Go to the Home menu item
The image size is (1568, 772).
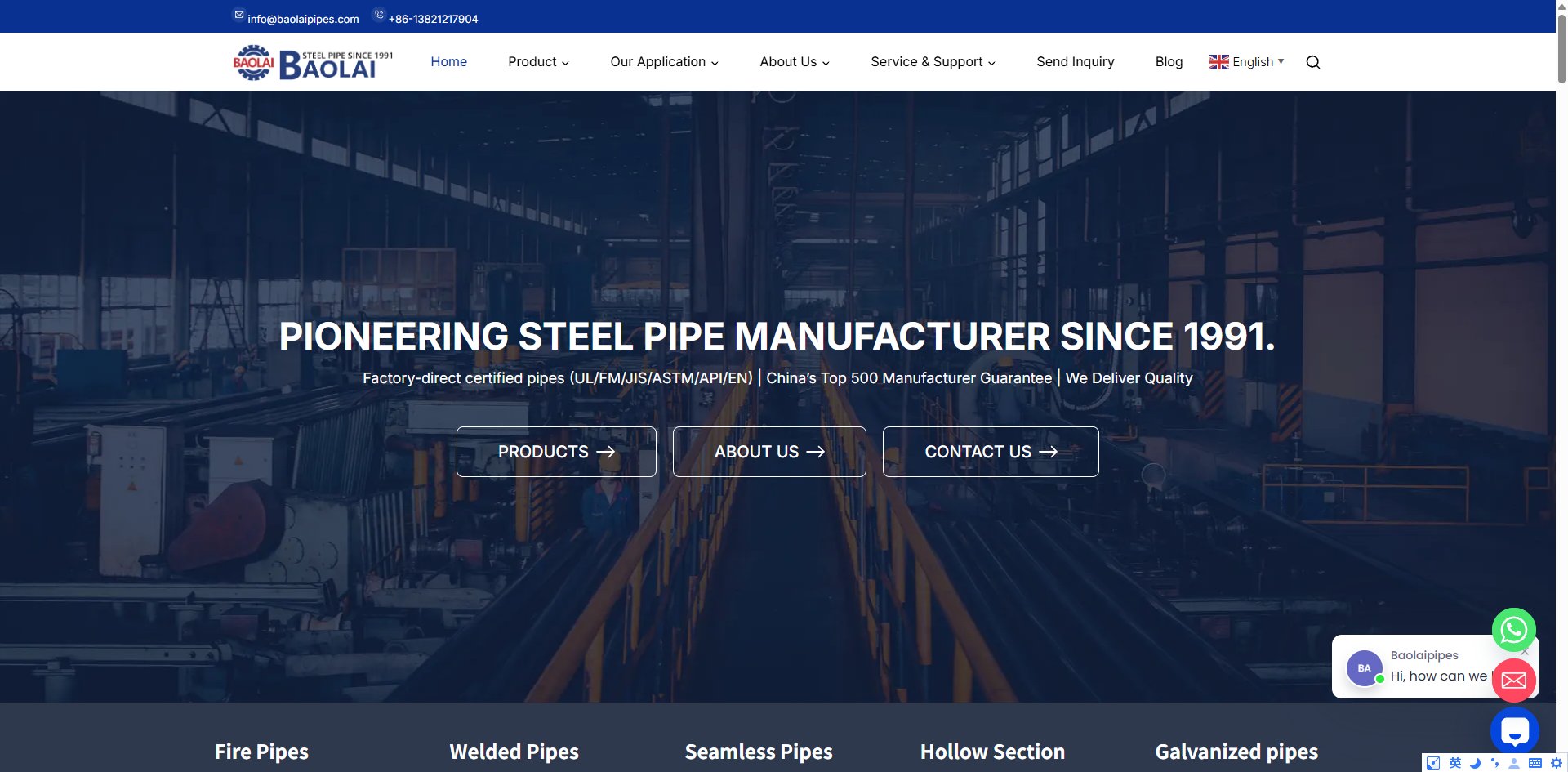tap(448, 62)
